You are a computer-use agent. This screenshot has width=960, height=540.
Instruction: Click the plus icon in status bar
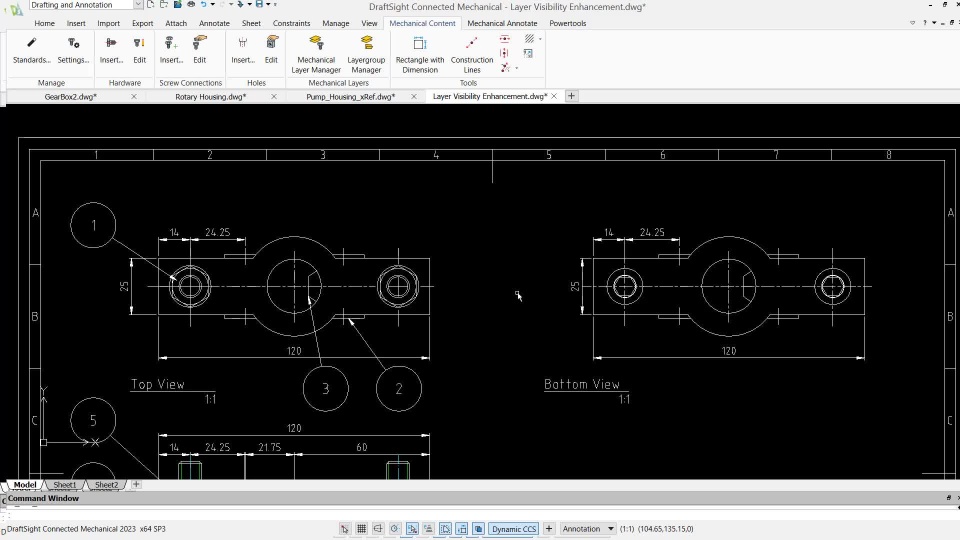[549, 528]
